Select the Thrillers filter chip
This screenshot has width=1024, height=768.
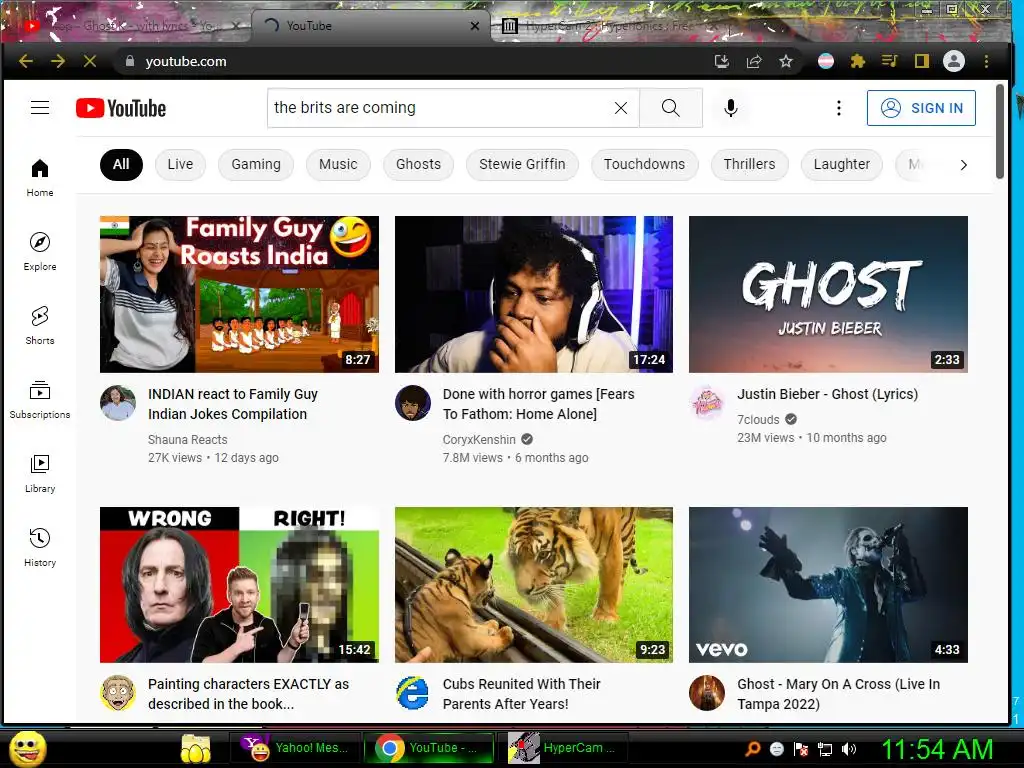pyautogui.click(x=750, y=164)
